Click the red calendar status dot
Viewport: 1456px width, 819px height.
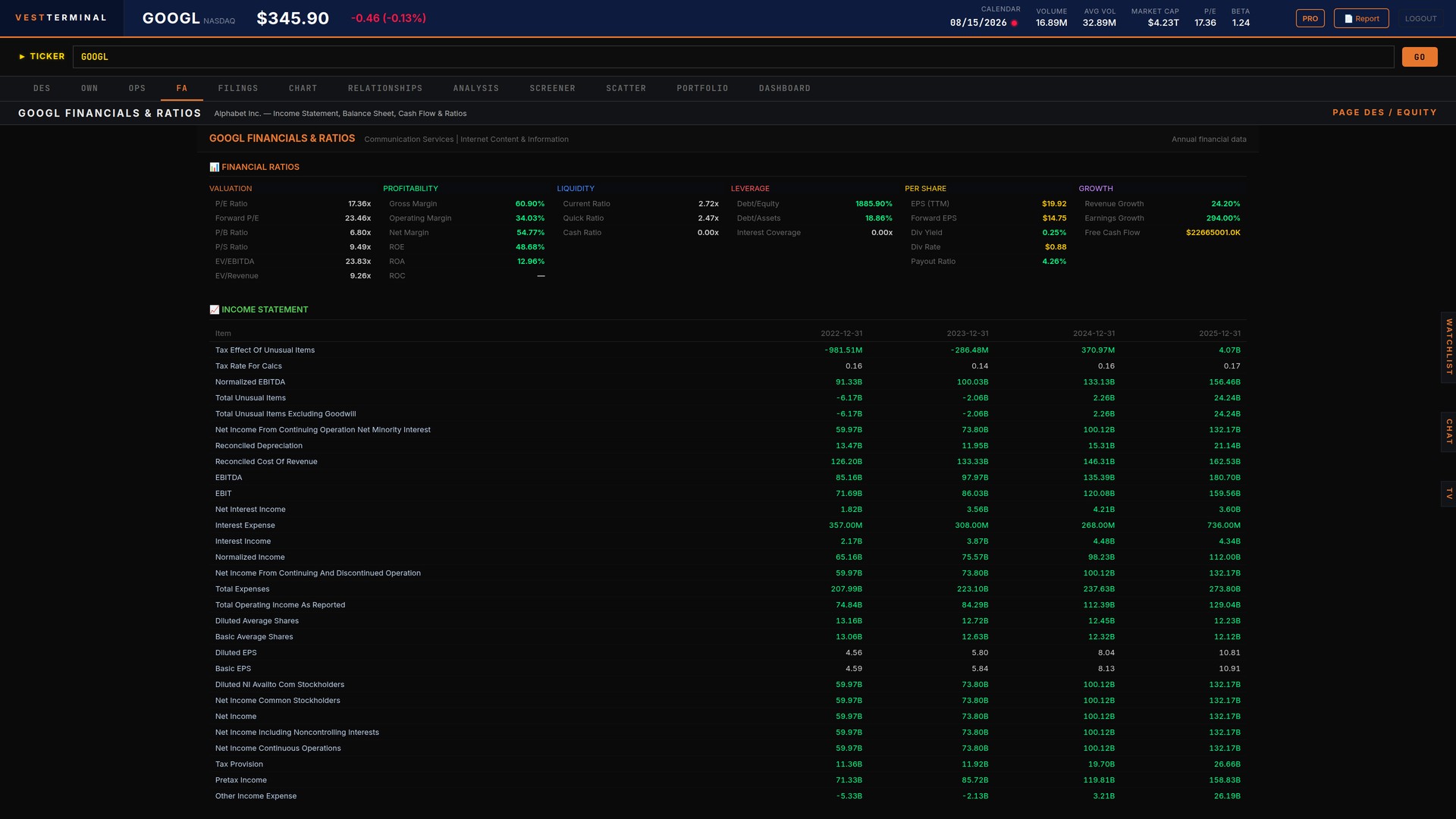1014,23
